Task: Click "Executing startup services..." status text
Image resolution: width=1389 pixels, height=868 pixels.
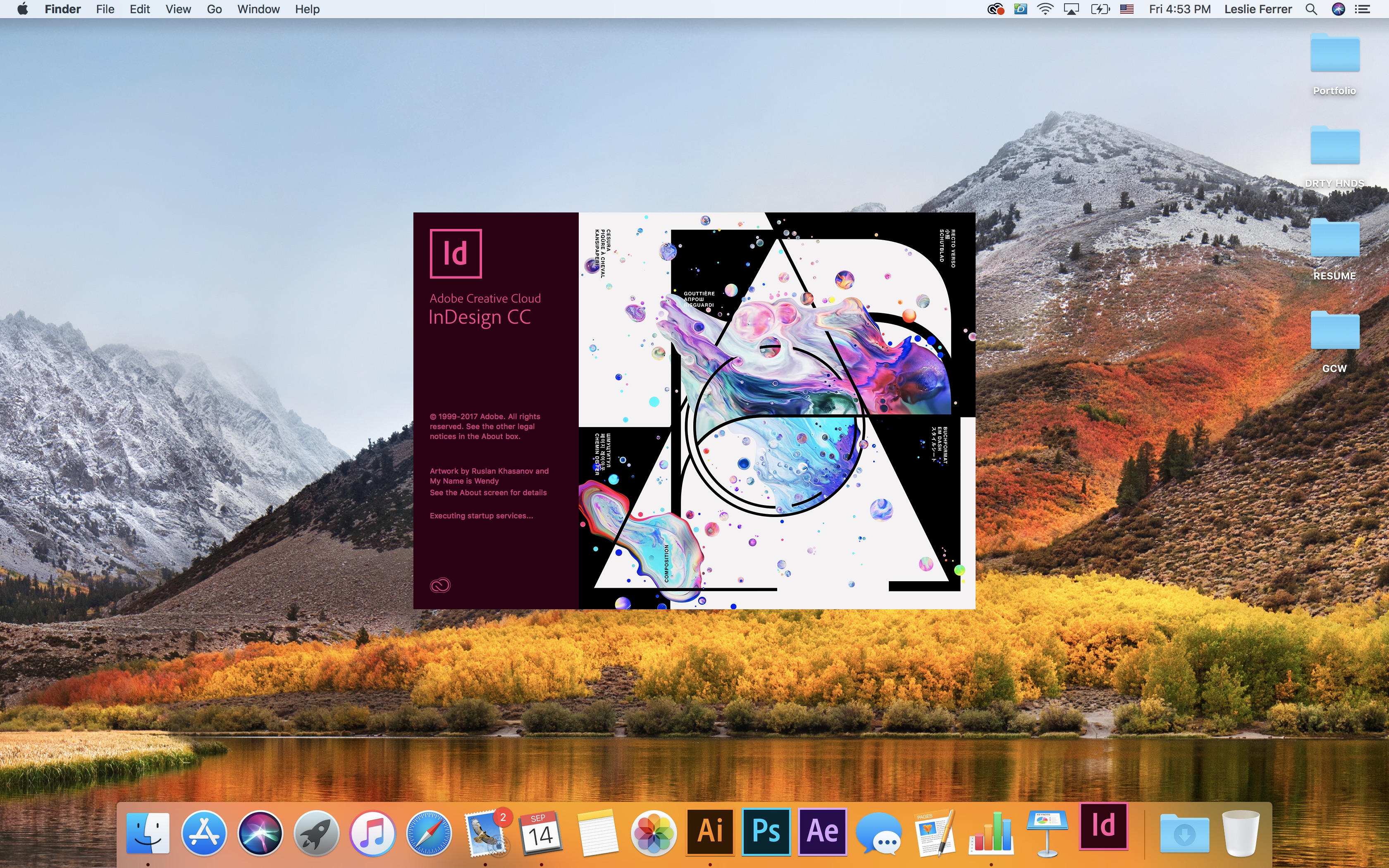Action: click(481, 515)
